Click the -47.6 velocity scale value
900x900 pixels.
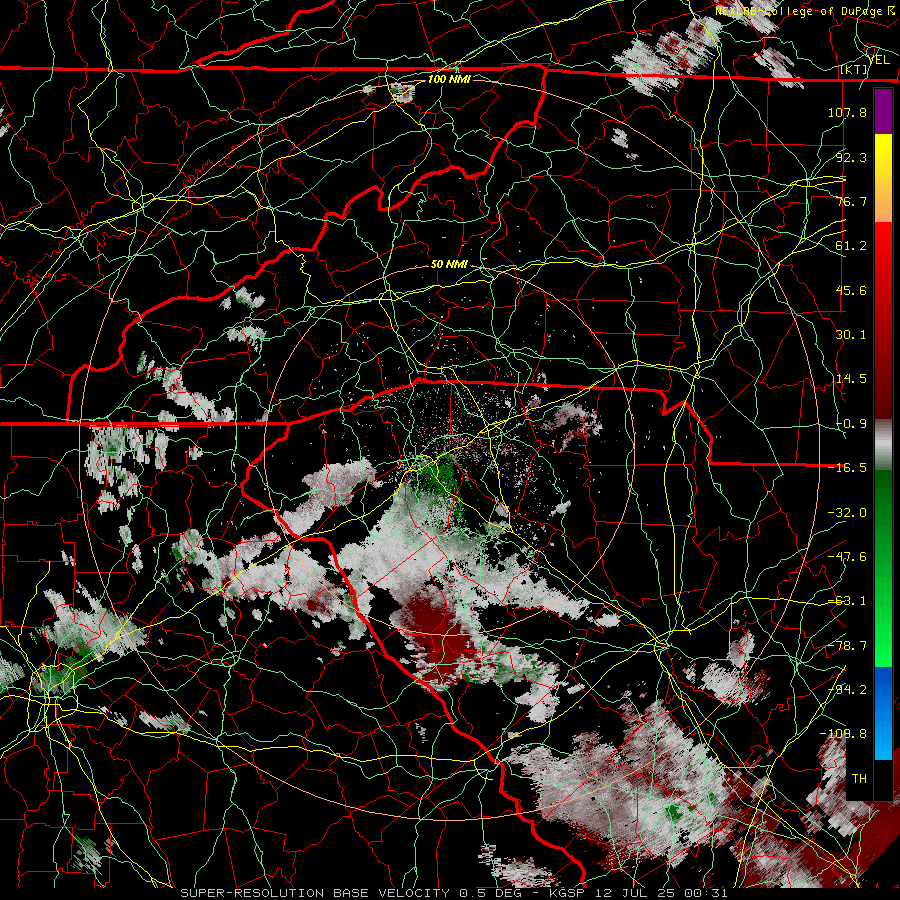847,557
